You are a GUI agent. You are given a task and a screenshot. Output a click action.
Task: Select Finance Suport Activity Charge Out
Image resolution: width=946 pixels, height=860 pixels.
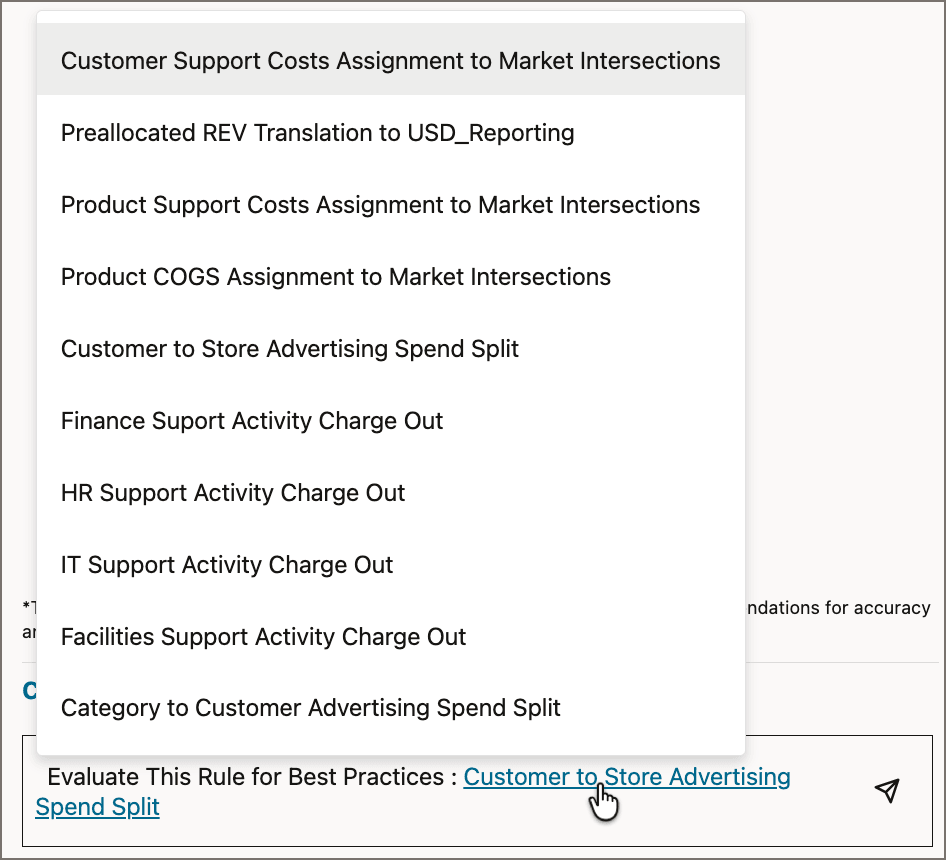pyautogui.click(x=252, y=421)
